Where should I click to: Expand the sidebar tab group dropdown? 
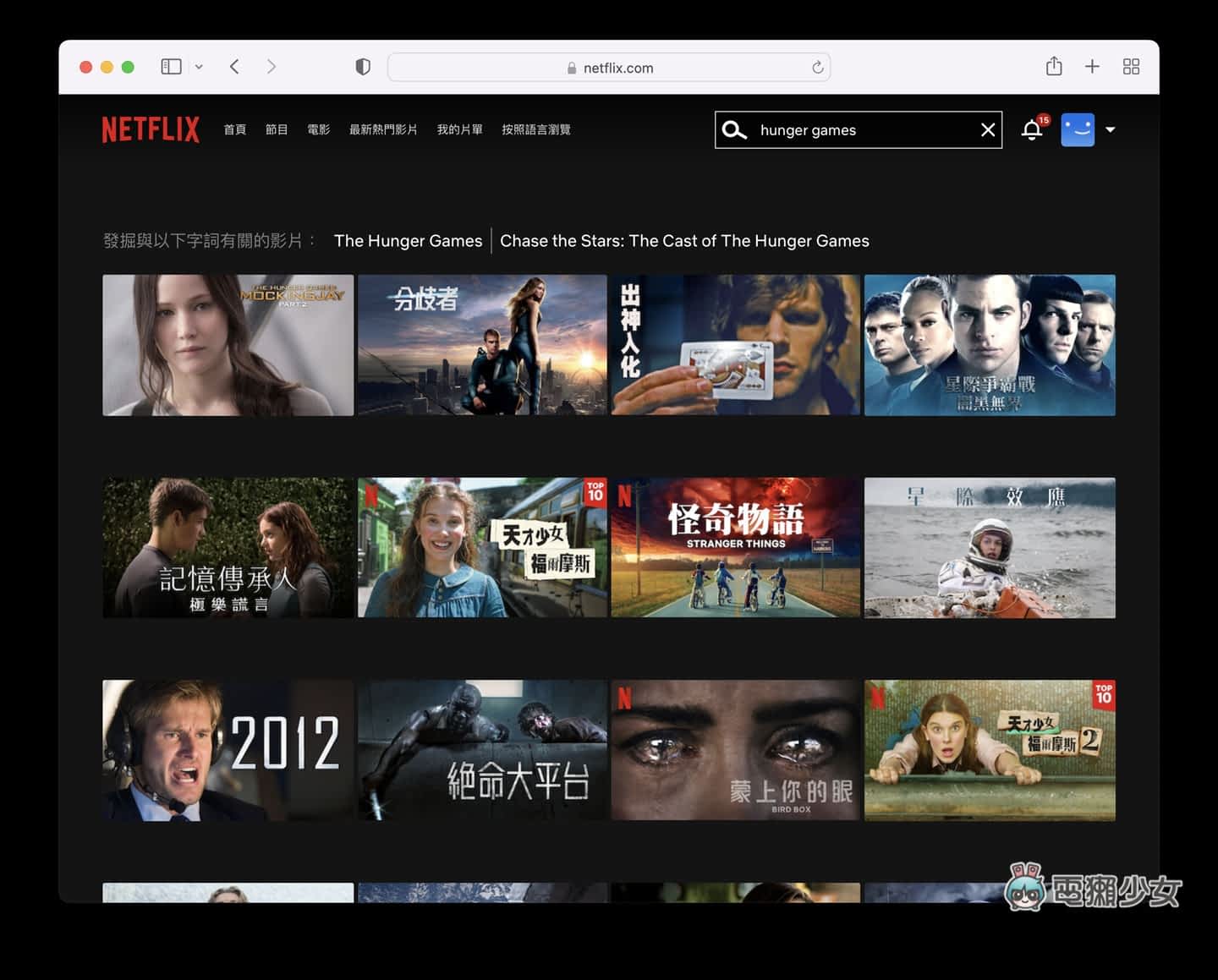point(199,67)
